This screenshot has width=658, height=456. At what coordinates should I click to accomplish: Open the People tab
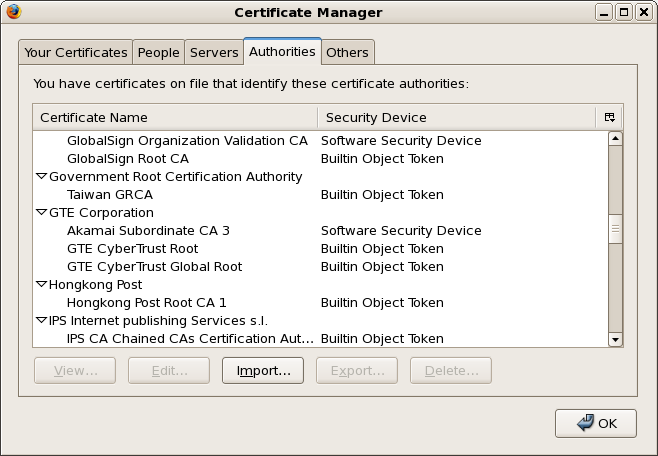[x=158, y=52]
